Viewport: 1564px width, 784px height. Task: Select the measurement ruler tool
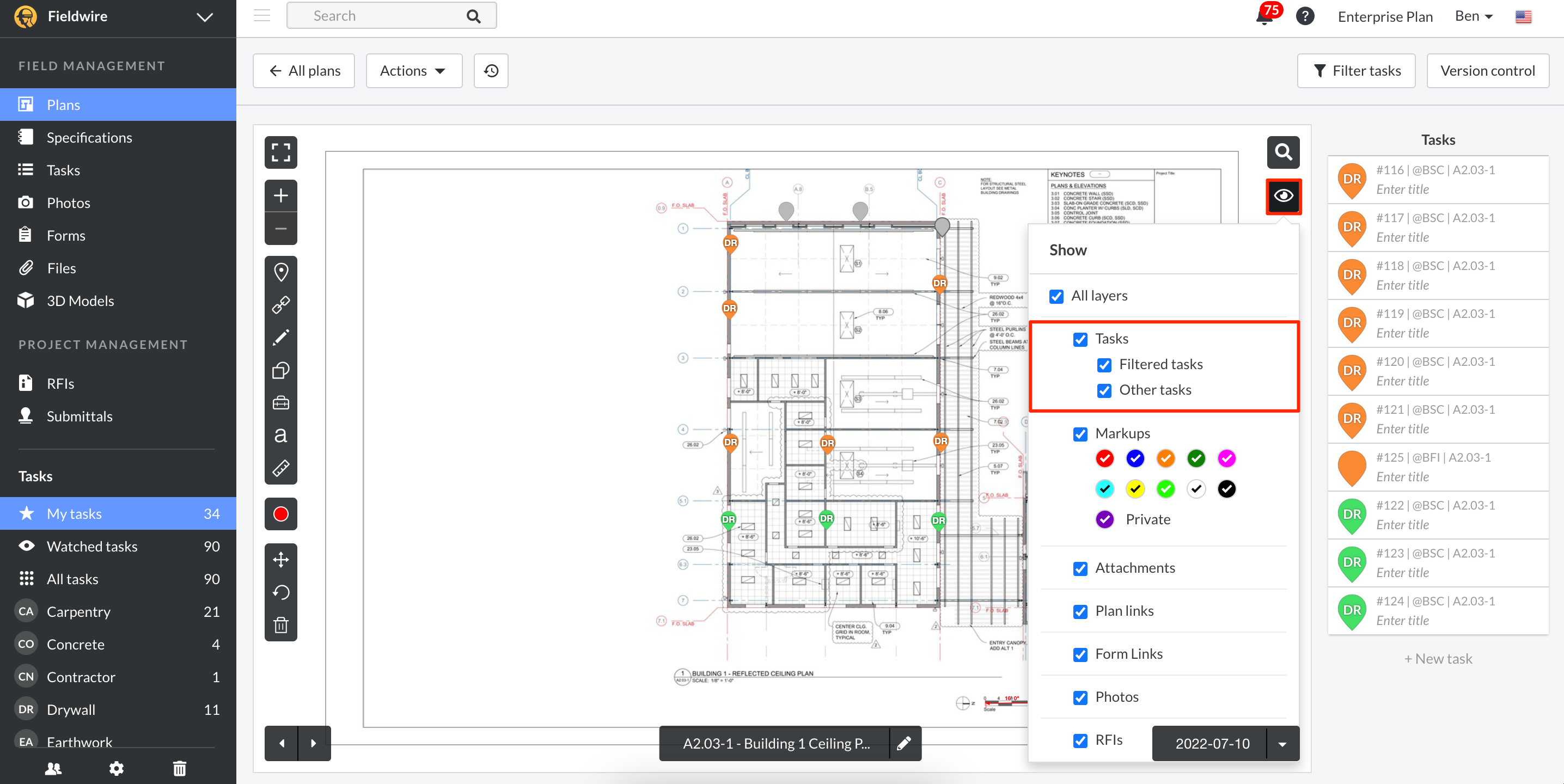[x=280, y=467]
